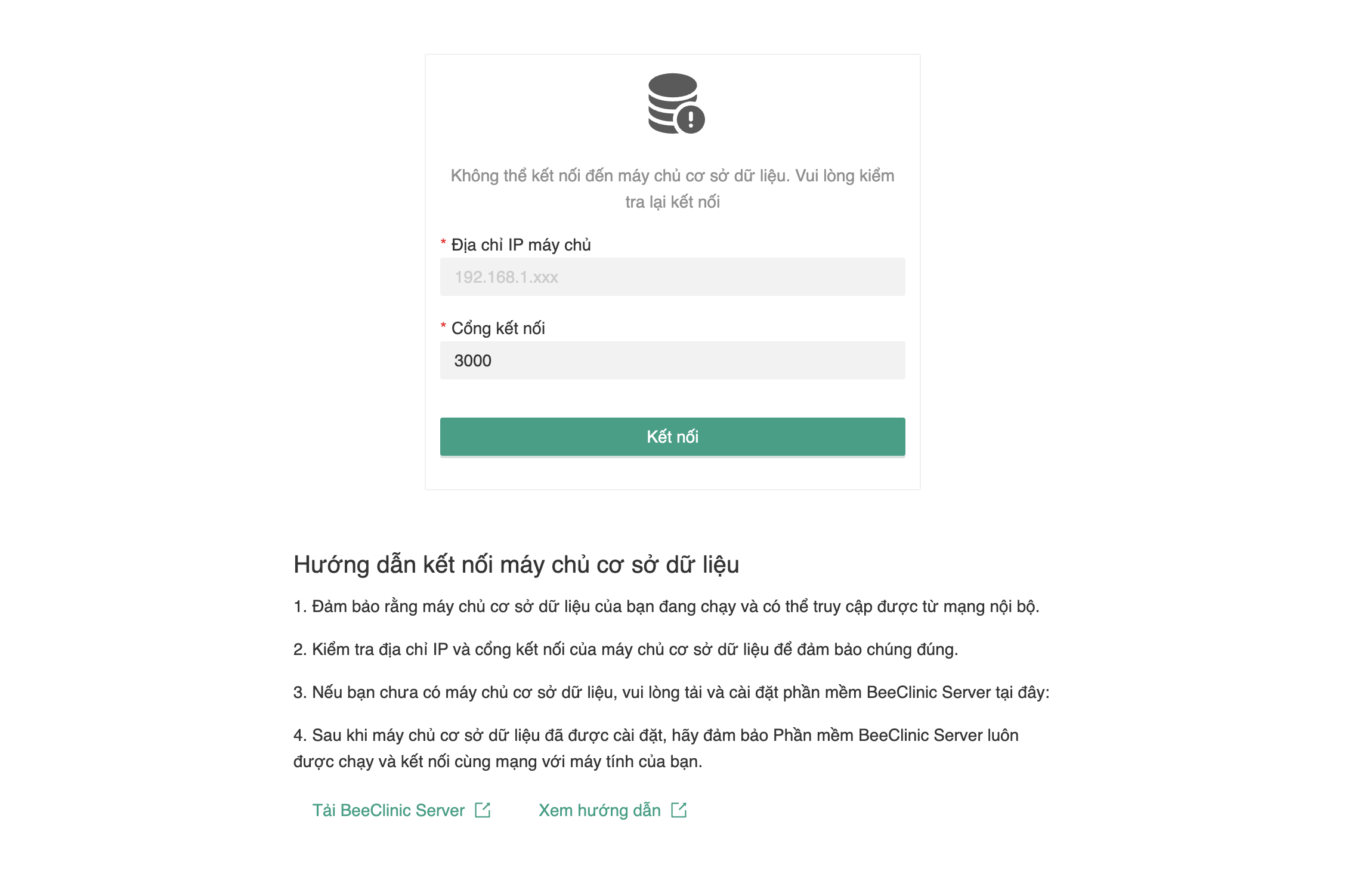
Task: Open the Xem hướng dẫn link
Action: tap(599, 810)
